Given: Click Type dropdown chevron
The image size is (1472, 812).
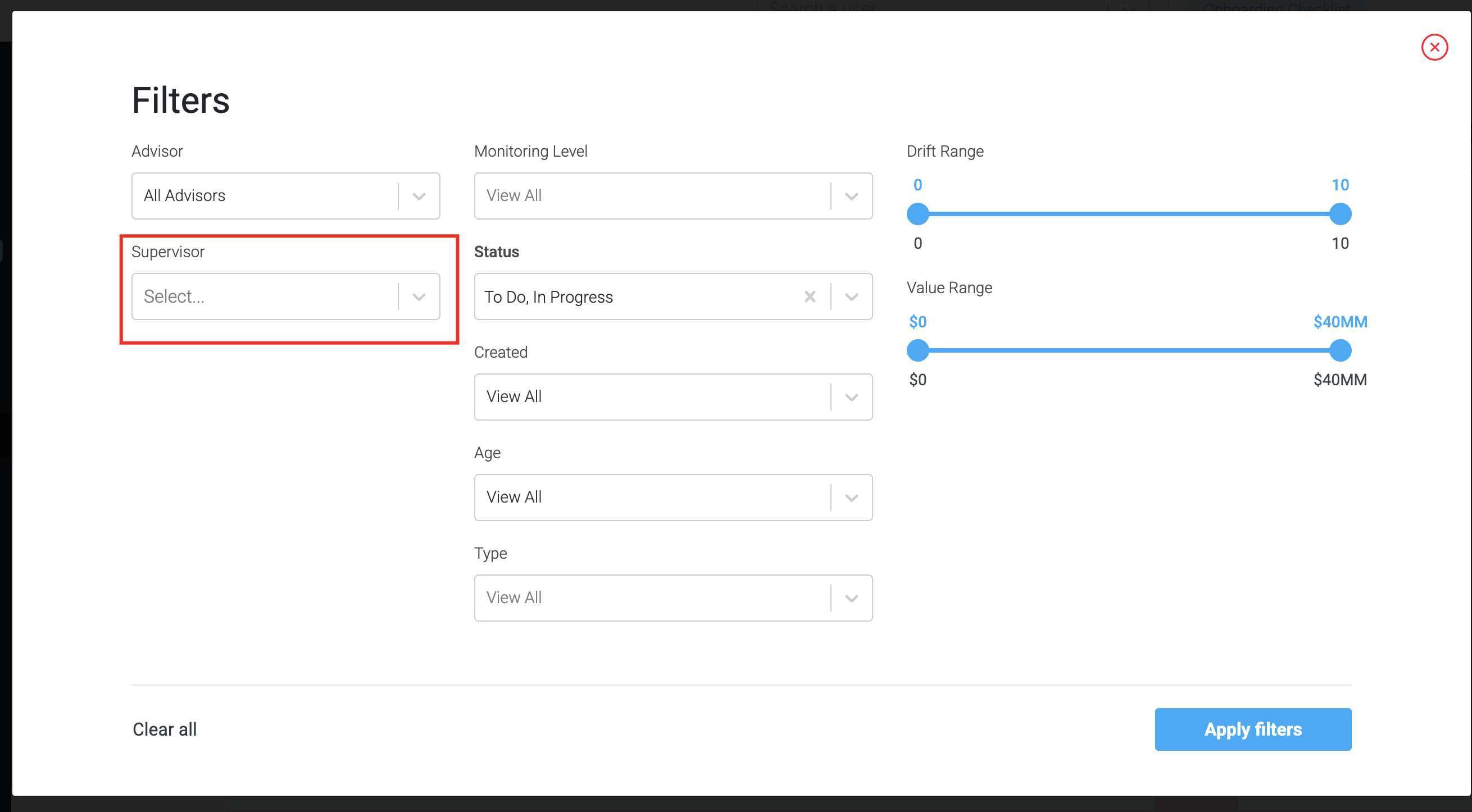Looking at the screenshot, I should click(851, 599).
